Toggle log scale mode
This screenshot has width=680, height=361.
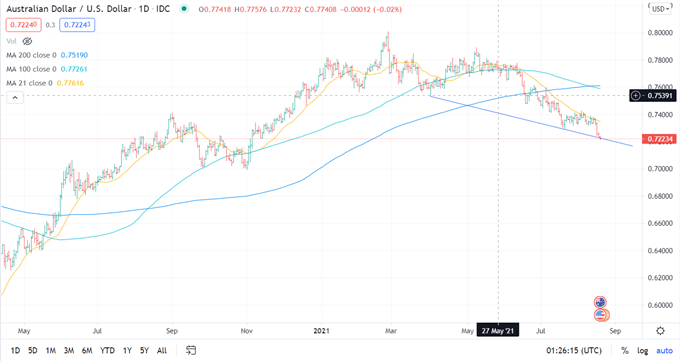pyautogui.click(x=642, y=350)
